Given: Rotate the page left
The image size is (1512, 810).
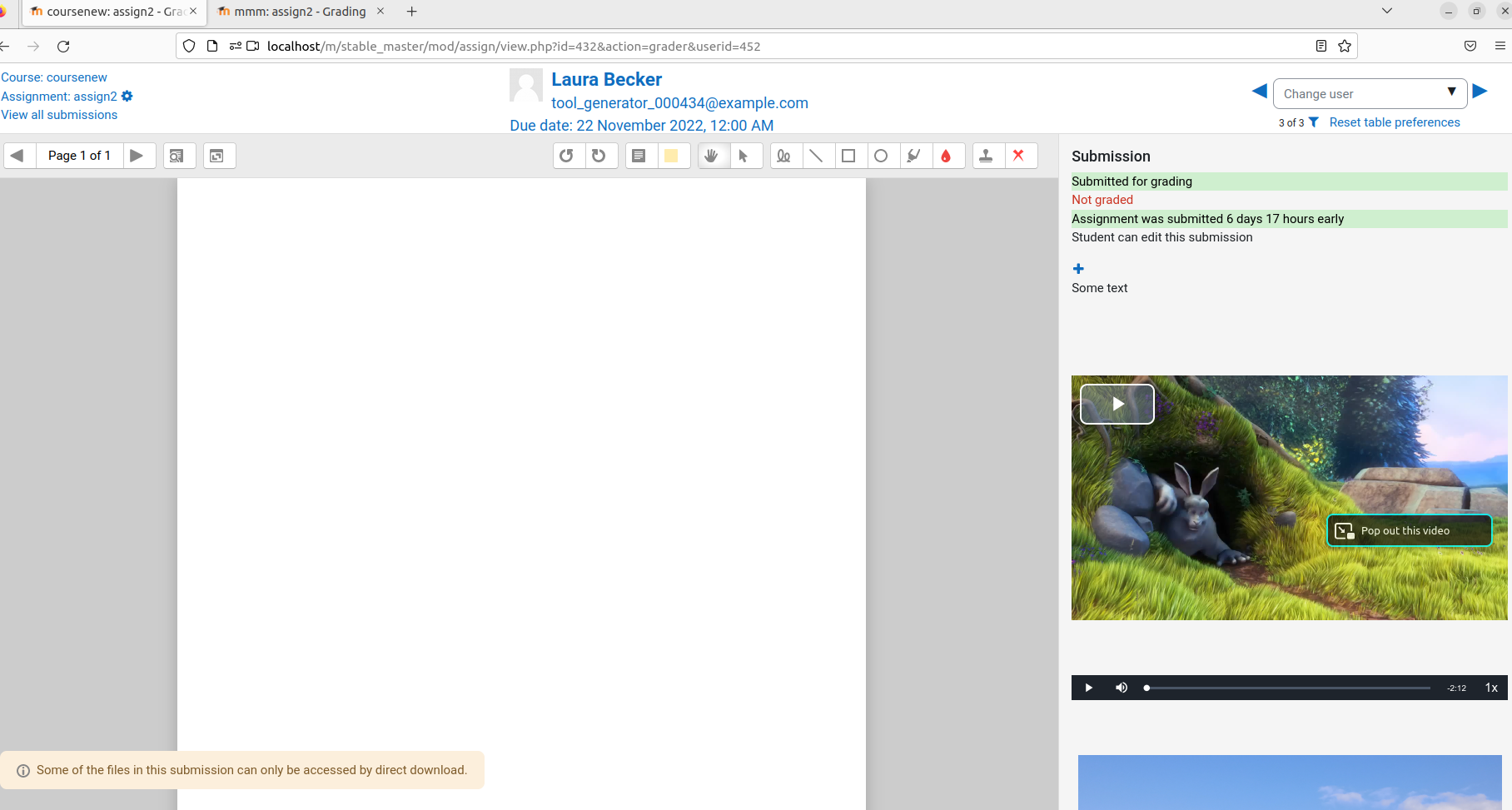Looking at the screenshot, I should click(568, 156).
